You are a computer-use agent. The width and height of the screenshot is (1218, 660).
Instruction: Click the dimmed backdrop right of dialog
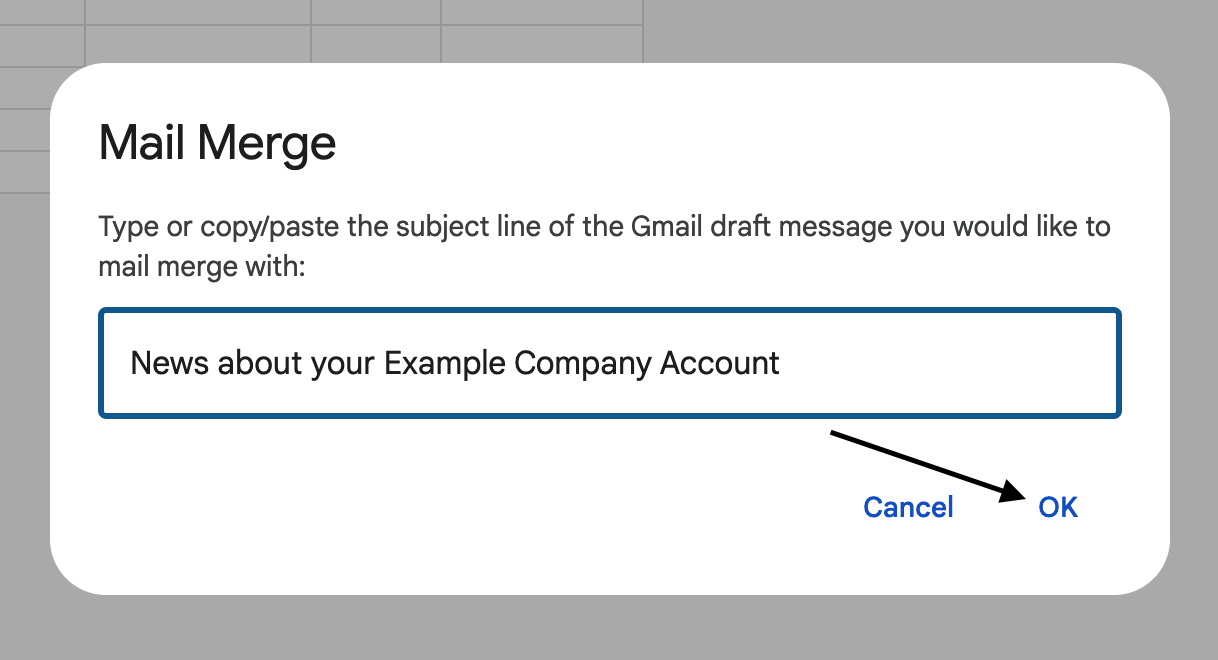(1194, 330)
